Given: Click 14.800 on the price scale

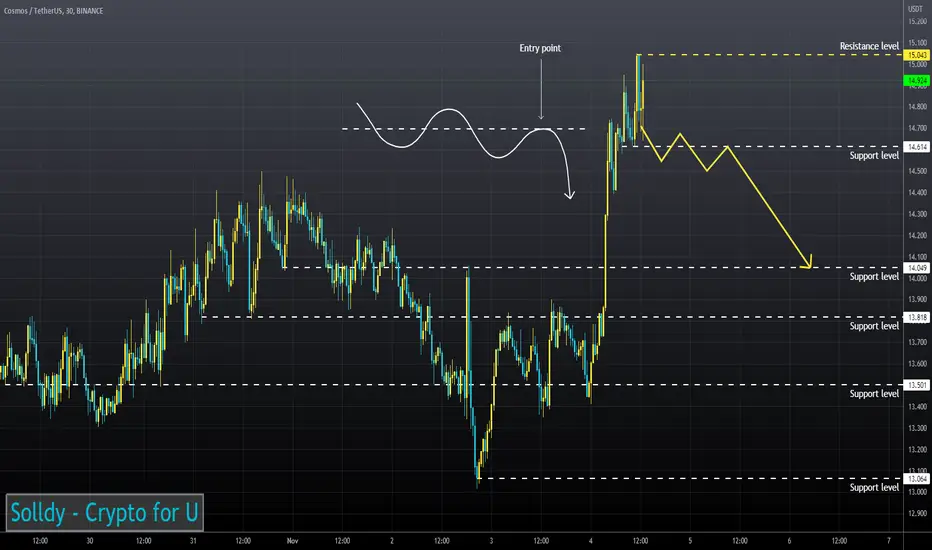Looking at the screenshot, I should click(917, 107).
